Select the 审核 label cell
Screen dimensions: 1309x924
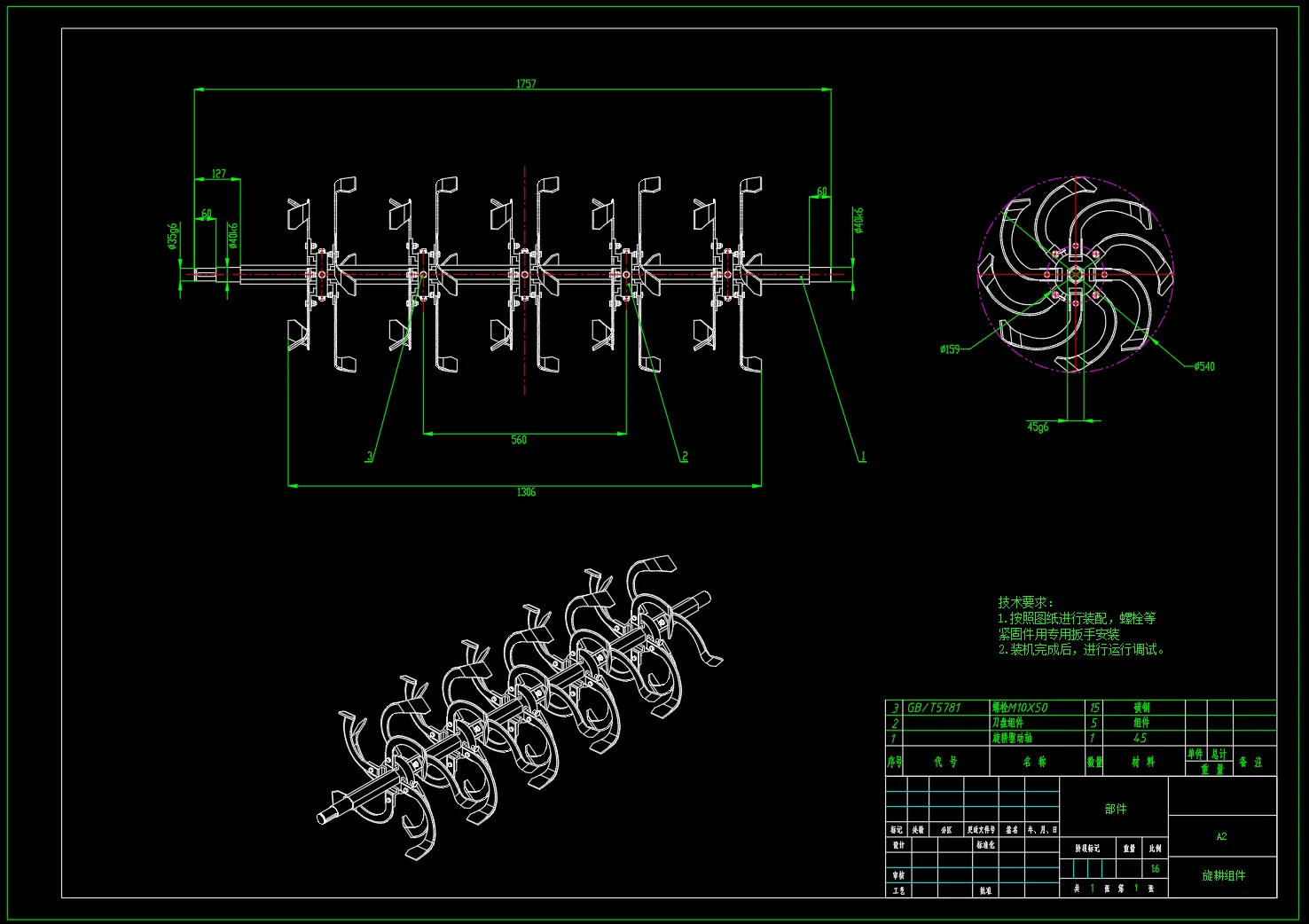point(898,875)
